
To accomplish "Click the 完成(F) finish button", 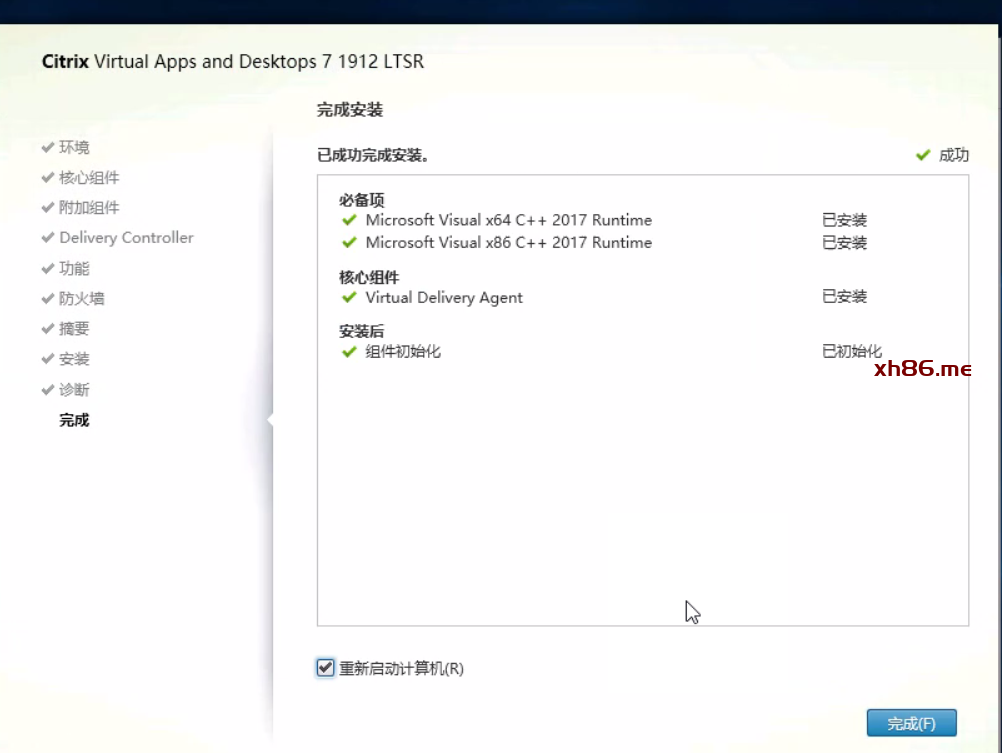I will click(x=911, y=723).
